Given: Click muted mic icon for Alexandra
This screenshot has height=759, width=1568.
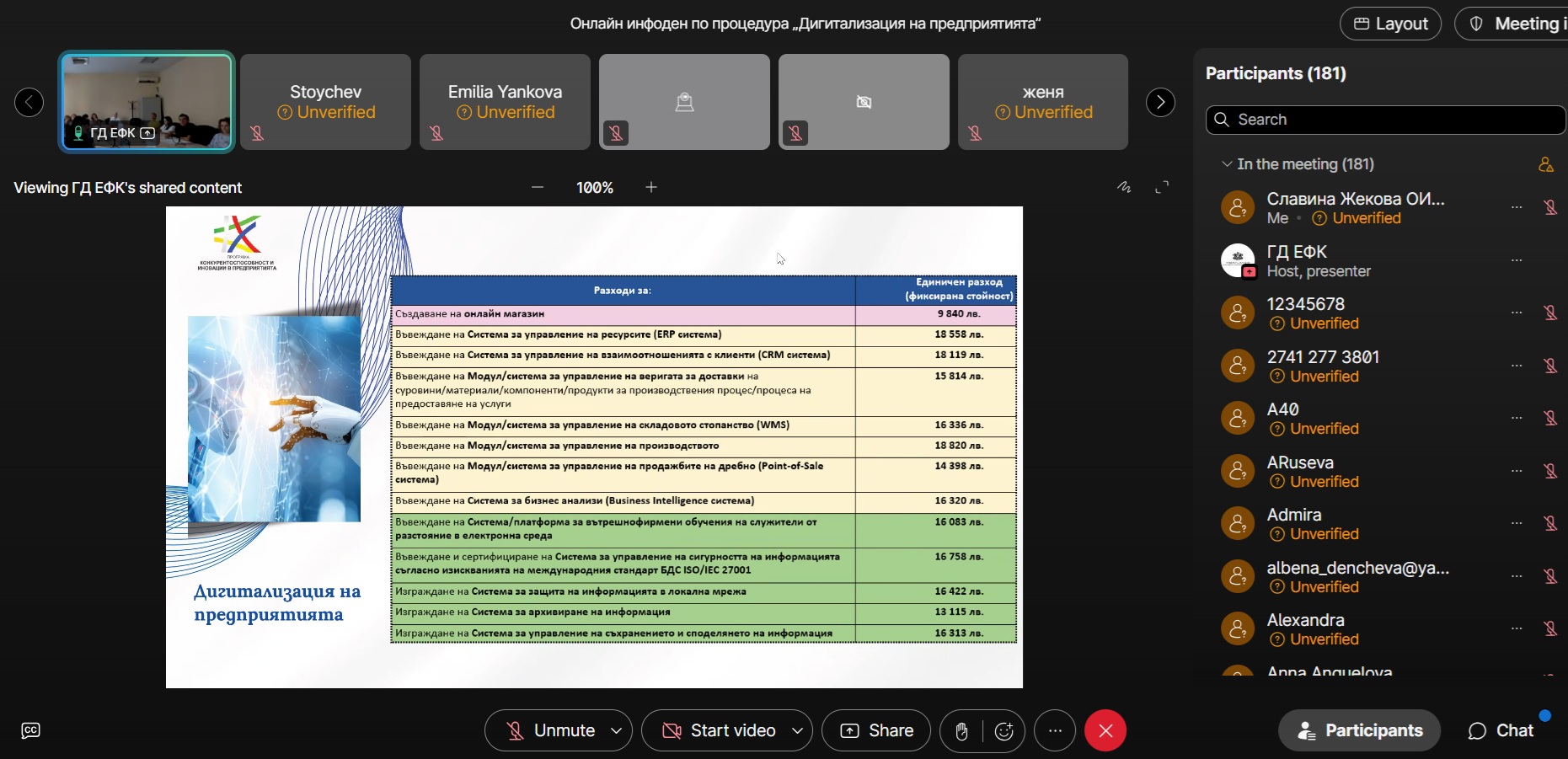Looking at the screenshot, I should pyautogui.click(x=1550, y=628).
